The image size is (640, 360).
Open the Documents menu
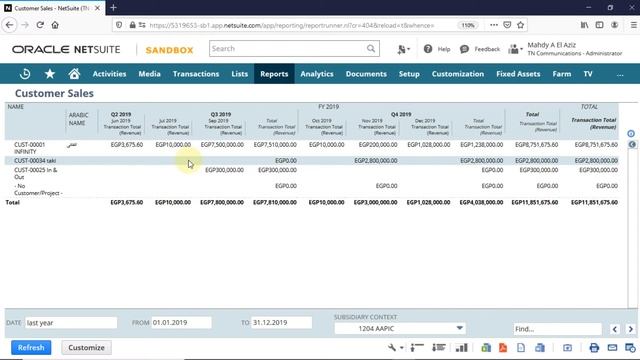(x=366, y=74)
